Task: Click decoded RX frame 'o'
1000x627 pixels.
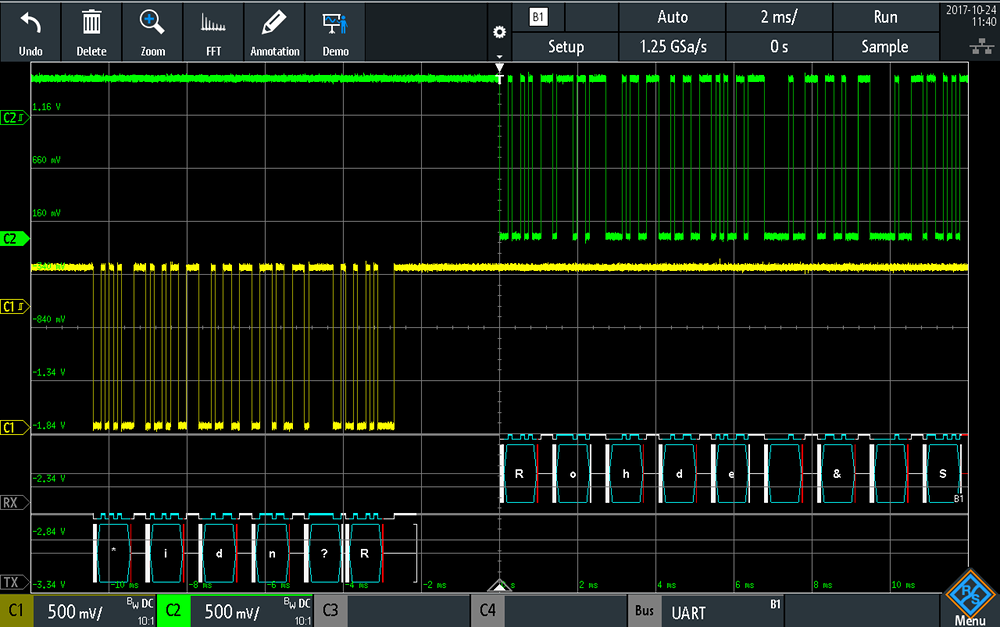Action: (572, 474)
